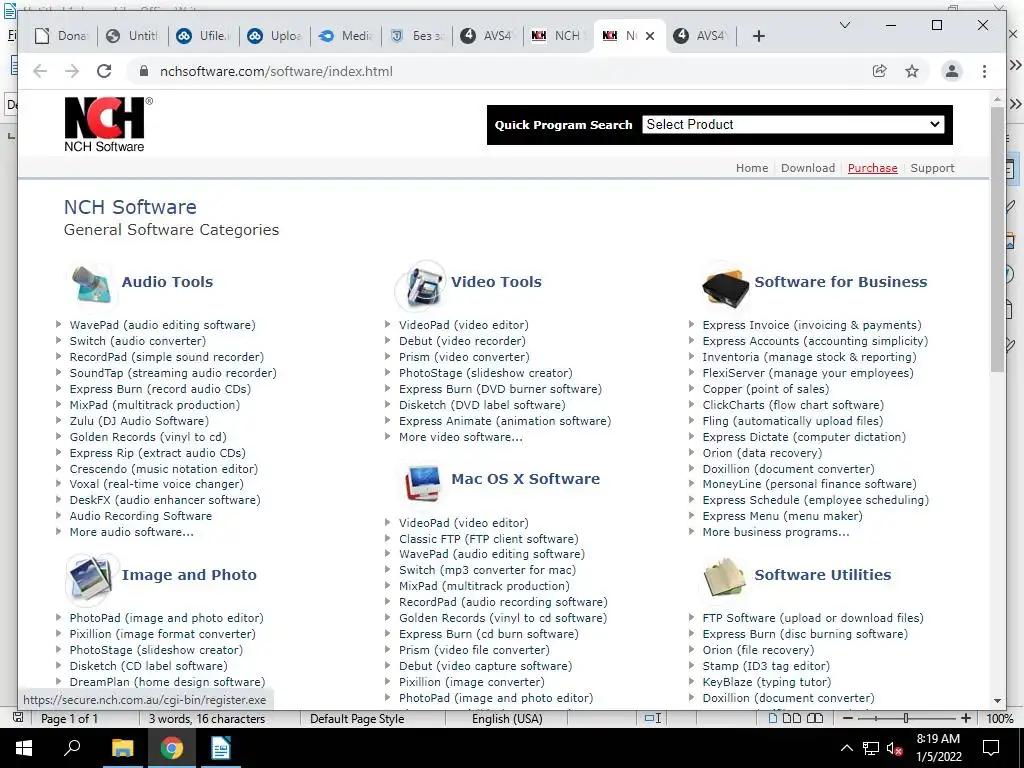Click 3 words, 16 characters status

tap(206, 718)
